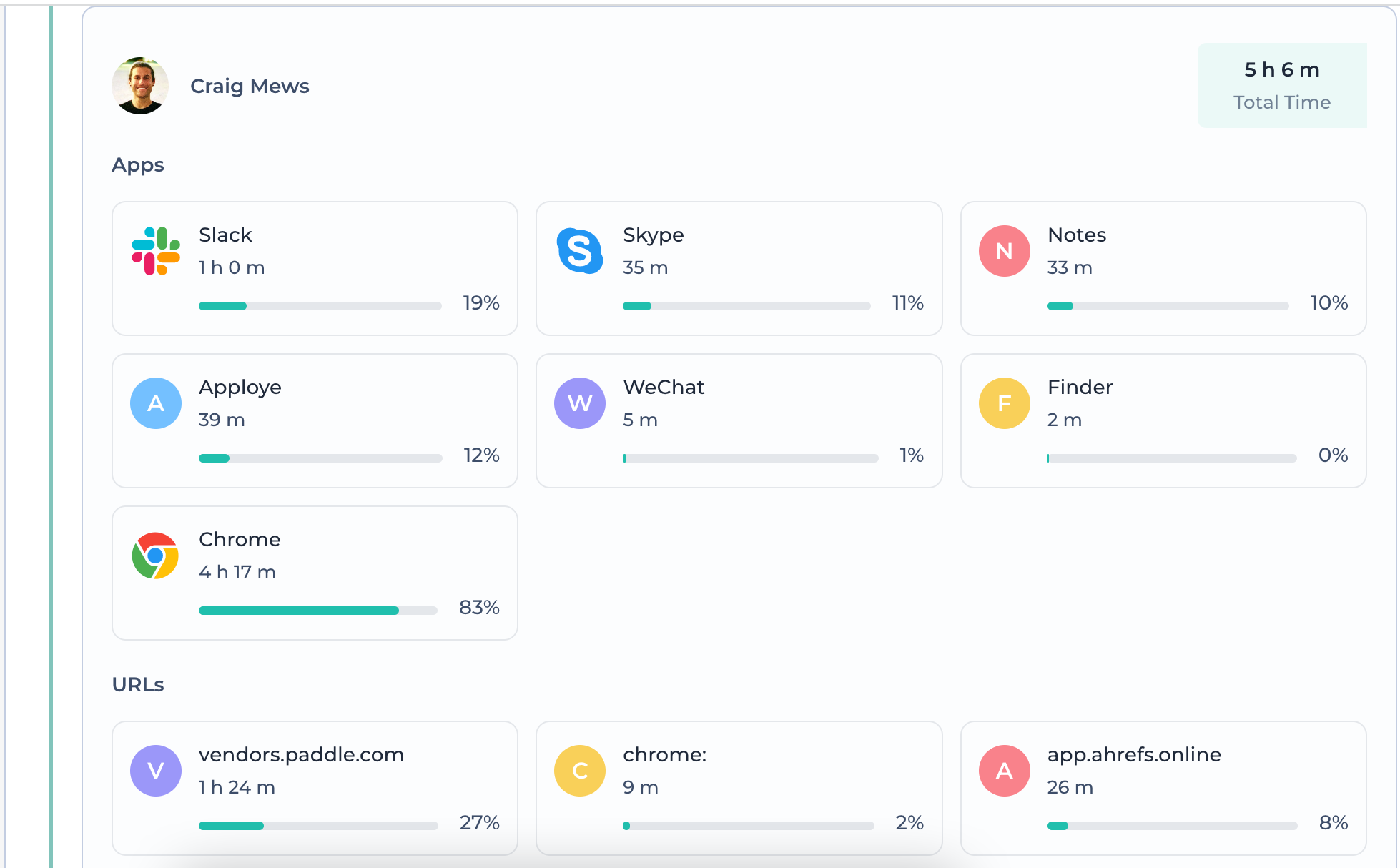Click the Apploye usage progress bar
Image resolution: width=1400 pixels, height=868 pixels.
(320, 458)
